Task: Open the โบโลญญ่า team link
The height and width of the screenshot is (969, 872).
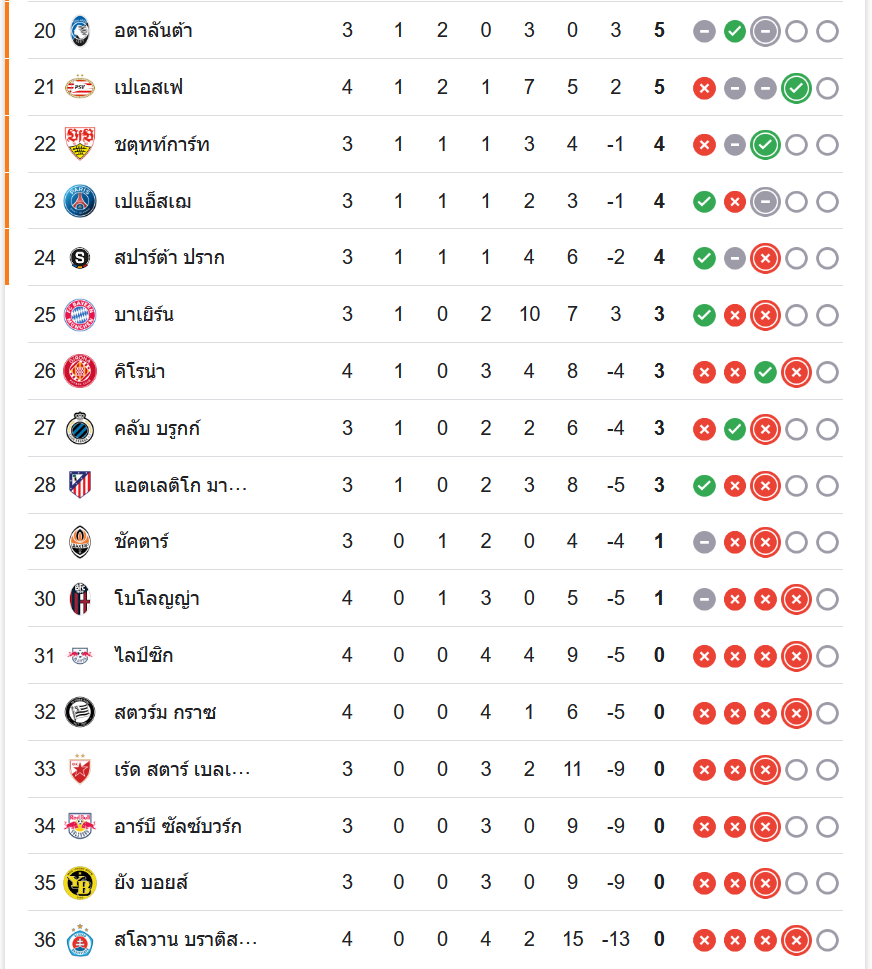Action: [156, 599]
